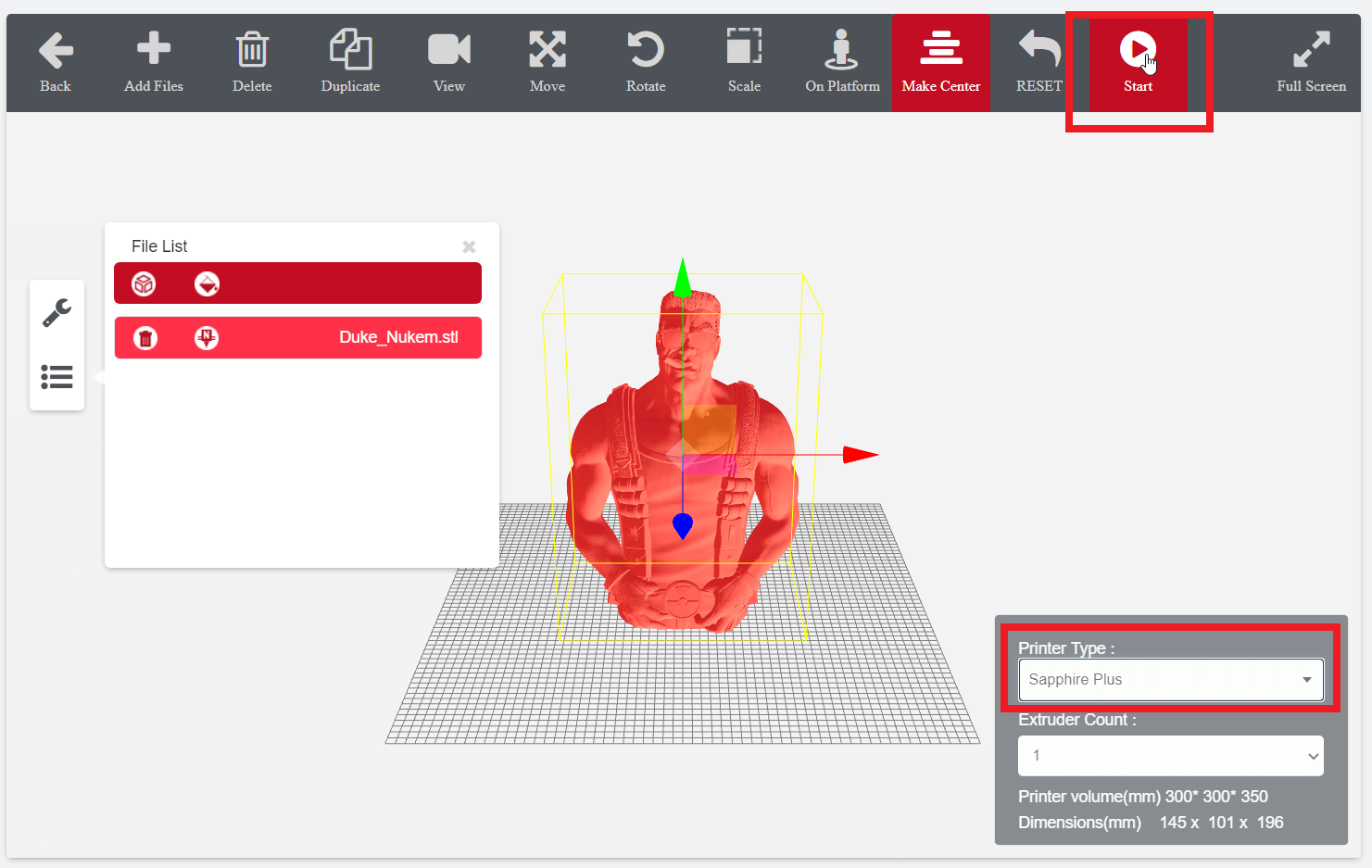Click the Duplicate tool icon

tap(350, 49)
